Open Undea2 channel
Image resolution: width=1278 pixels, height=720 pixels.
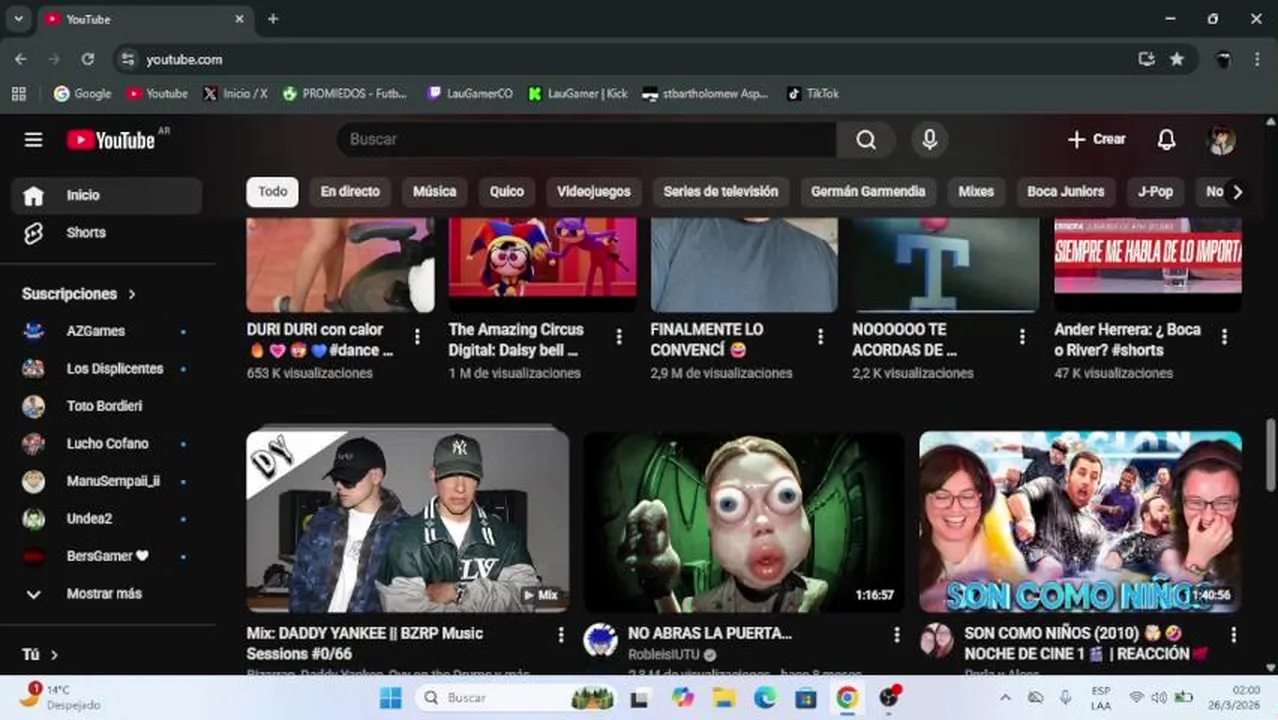[x=106, y=518]
